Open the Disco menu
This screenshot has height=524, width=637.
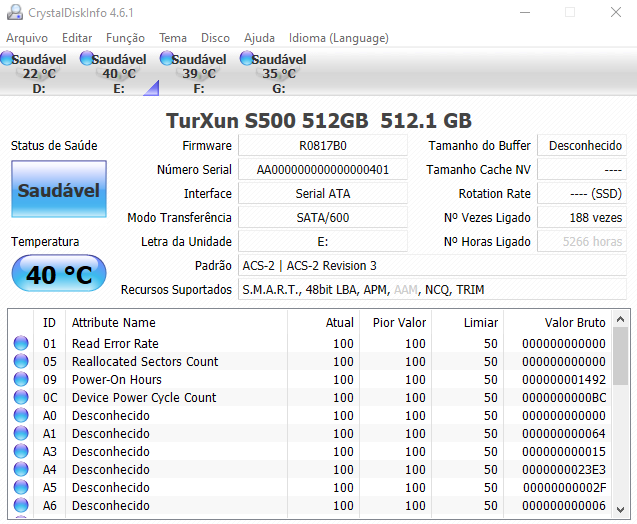[215, 38]
